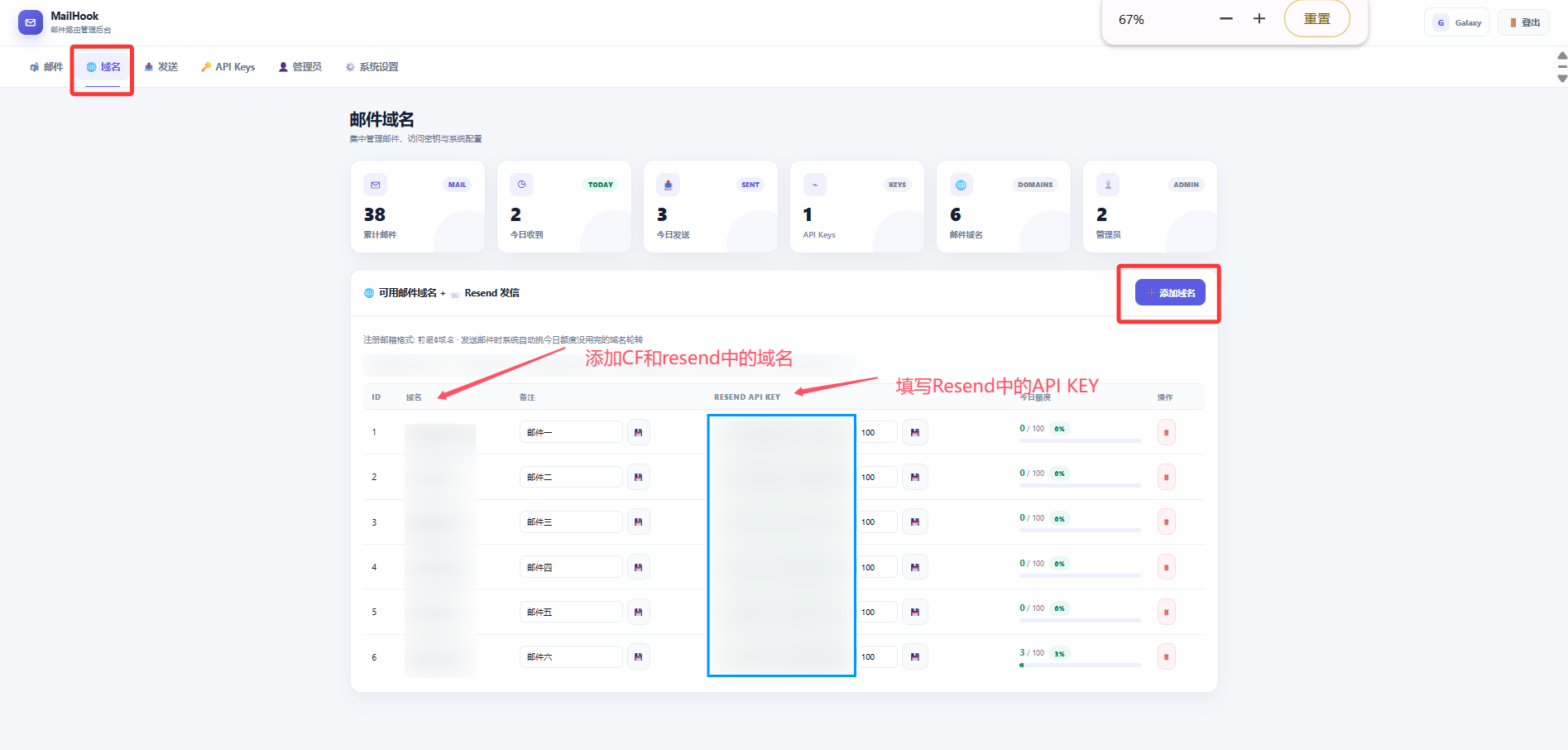Save the API key quota in row 1

(x=914, y=432)
